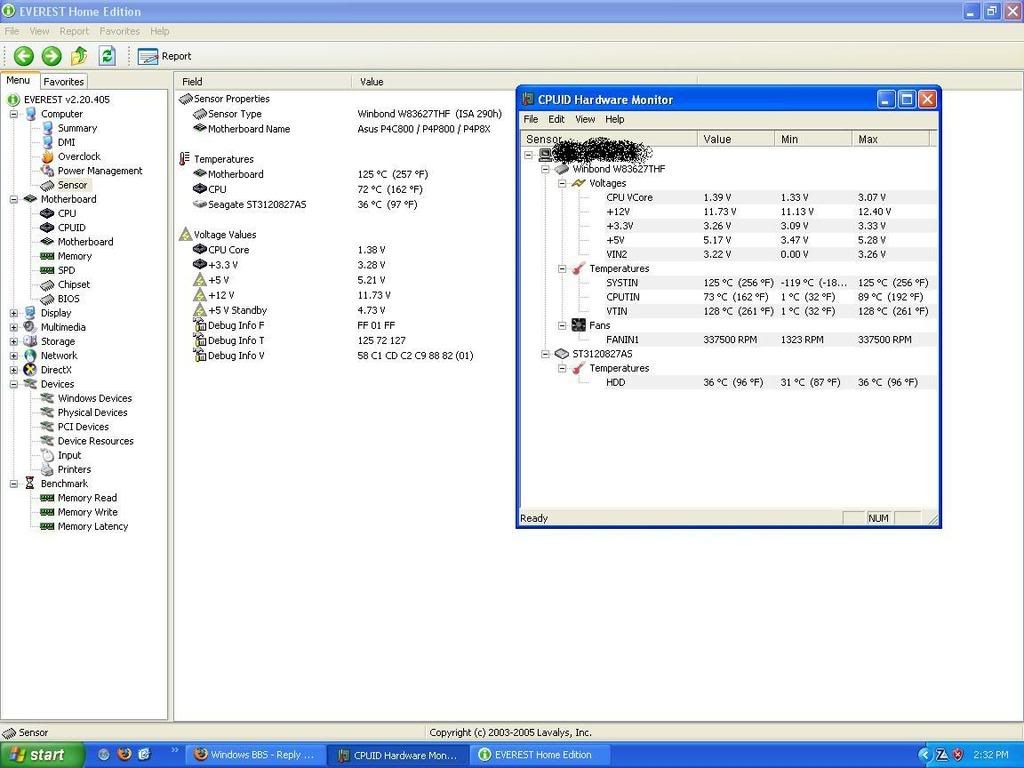Select the Input devices item
This screenshot has width=1024, height=768.
click(x=69, y=455)
